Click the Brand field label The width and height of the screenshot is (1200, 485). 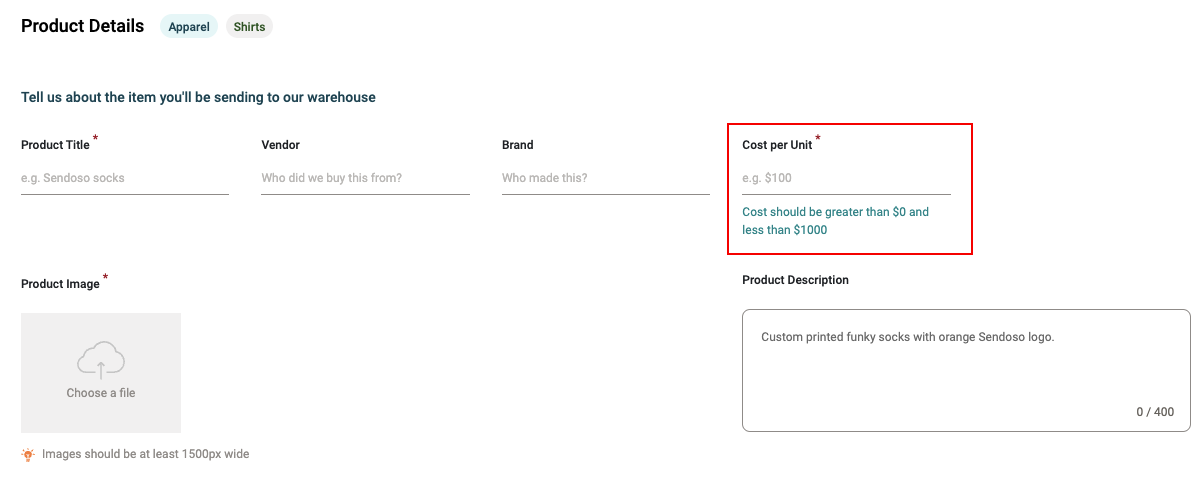517,145
